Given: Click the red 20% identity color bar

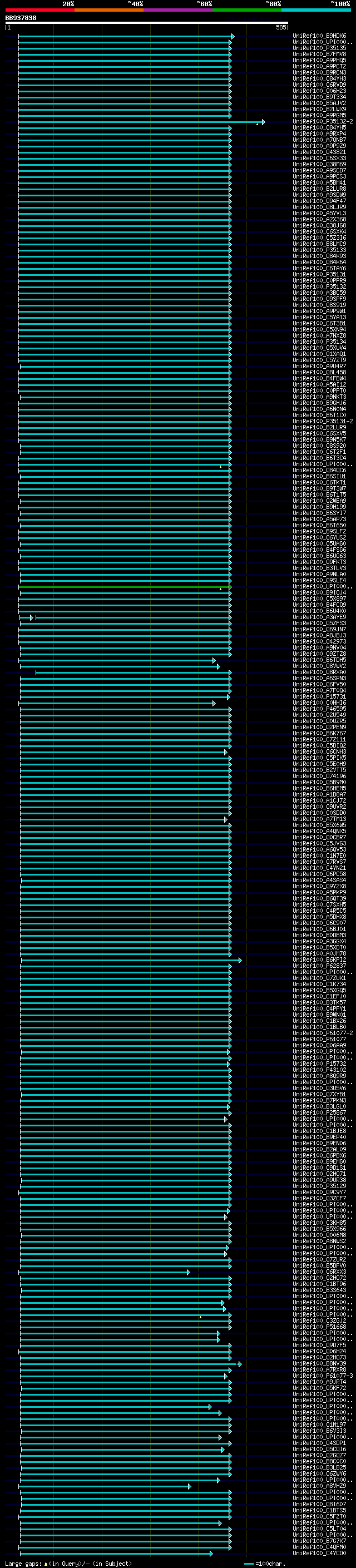Looking at the screenshot, I should click(40, 10).
